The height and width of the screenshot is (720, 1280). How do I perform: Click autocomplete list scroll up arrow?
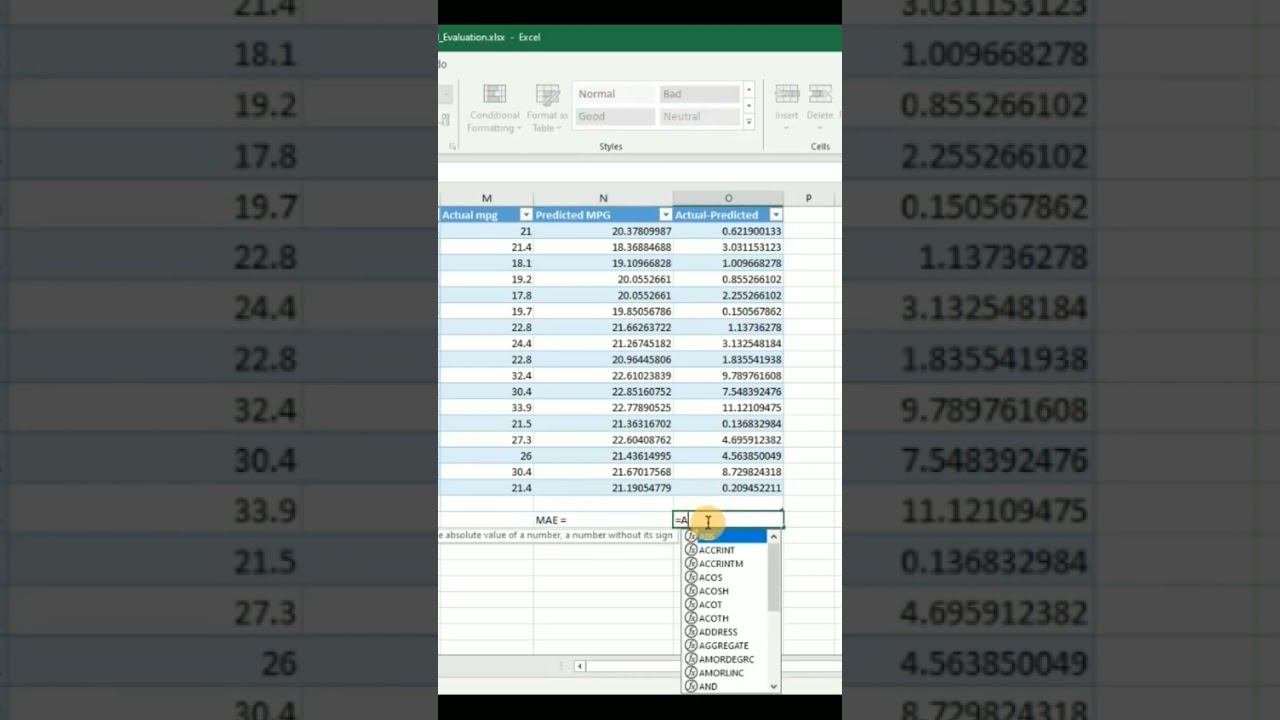[x=773, y=537]
